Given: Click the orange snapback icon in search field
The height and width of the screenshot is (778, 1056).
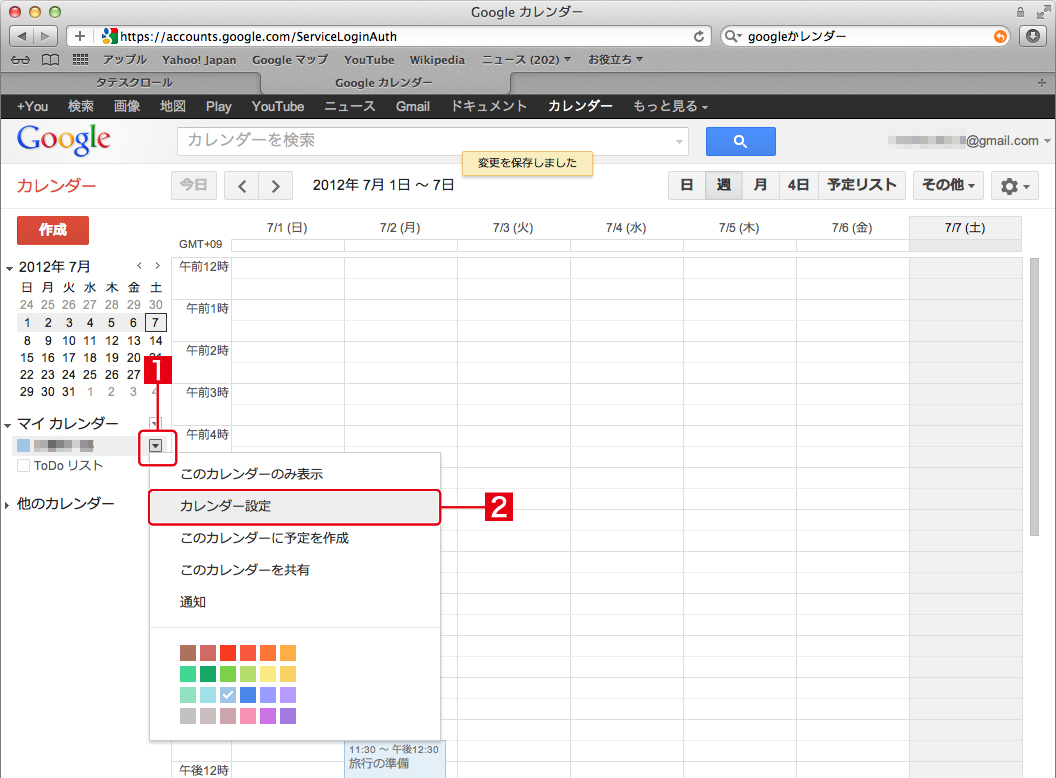Looking at the screenshot, I should coord(1001,36).
